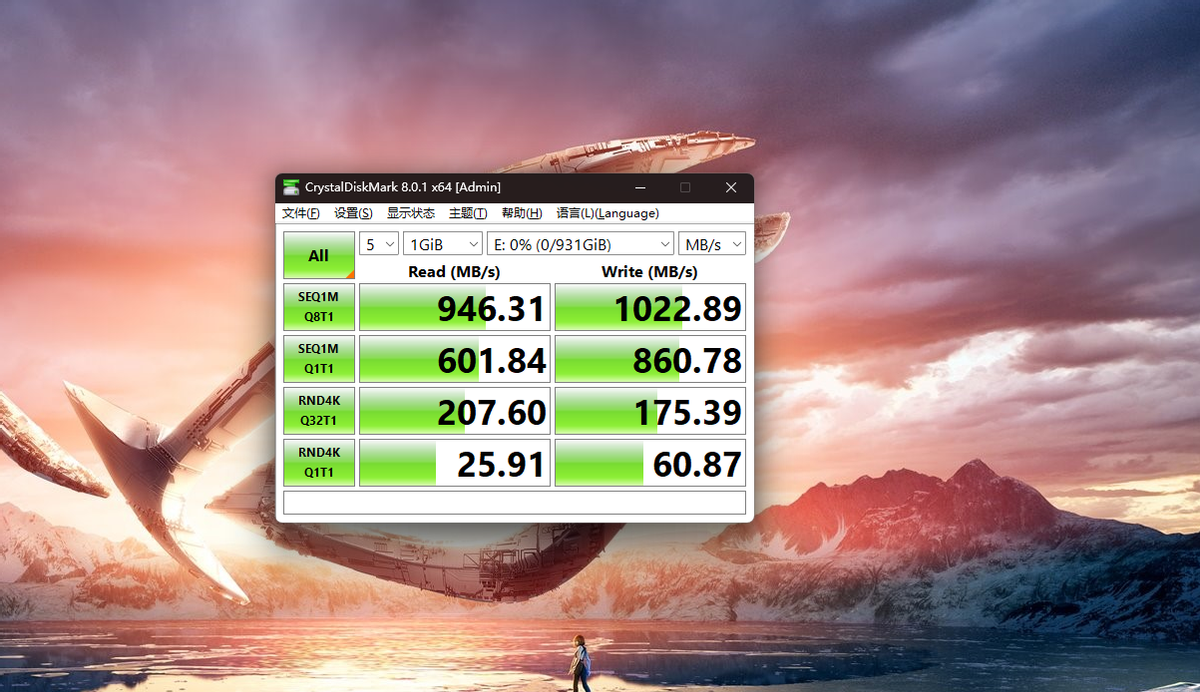1200x692 pixels.
Task: Click the RND4K Q1T1 write value 60.87
Action: tap(650, 463)
